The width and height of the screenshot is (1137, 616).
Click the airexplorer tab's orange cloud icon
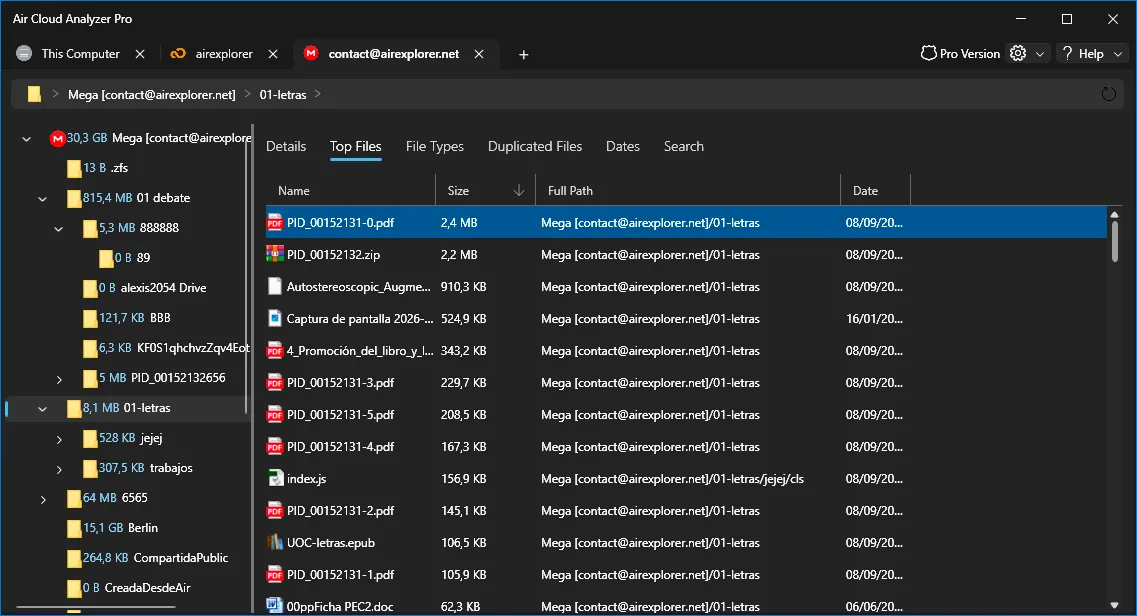tap(178, 54)
